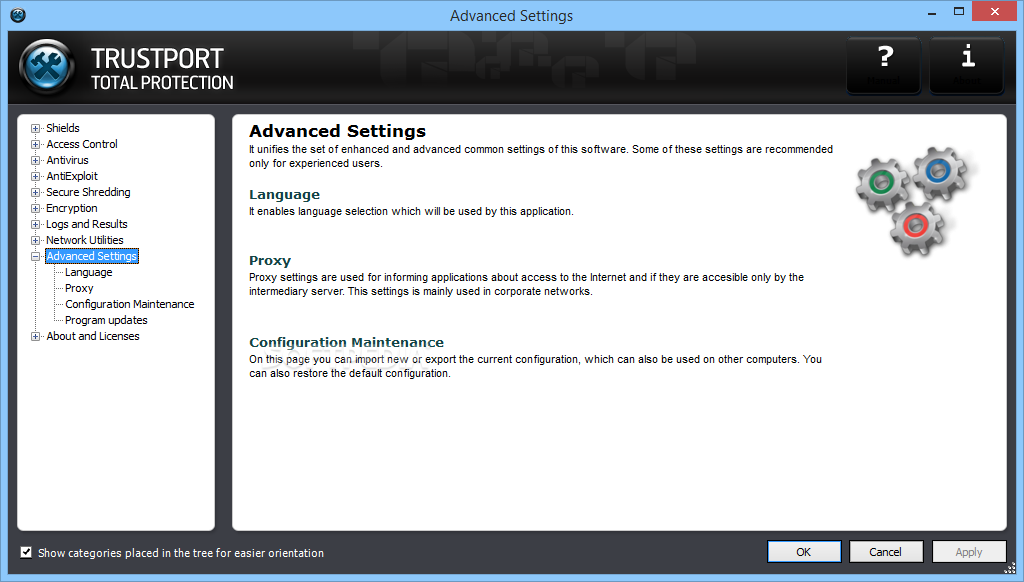This screenshot has height=582, width=1024.
Task: Maximize the Advanced Settings window
Action: coord(959,12)
